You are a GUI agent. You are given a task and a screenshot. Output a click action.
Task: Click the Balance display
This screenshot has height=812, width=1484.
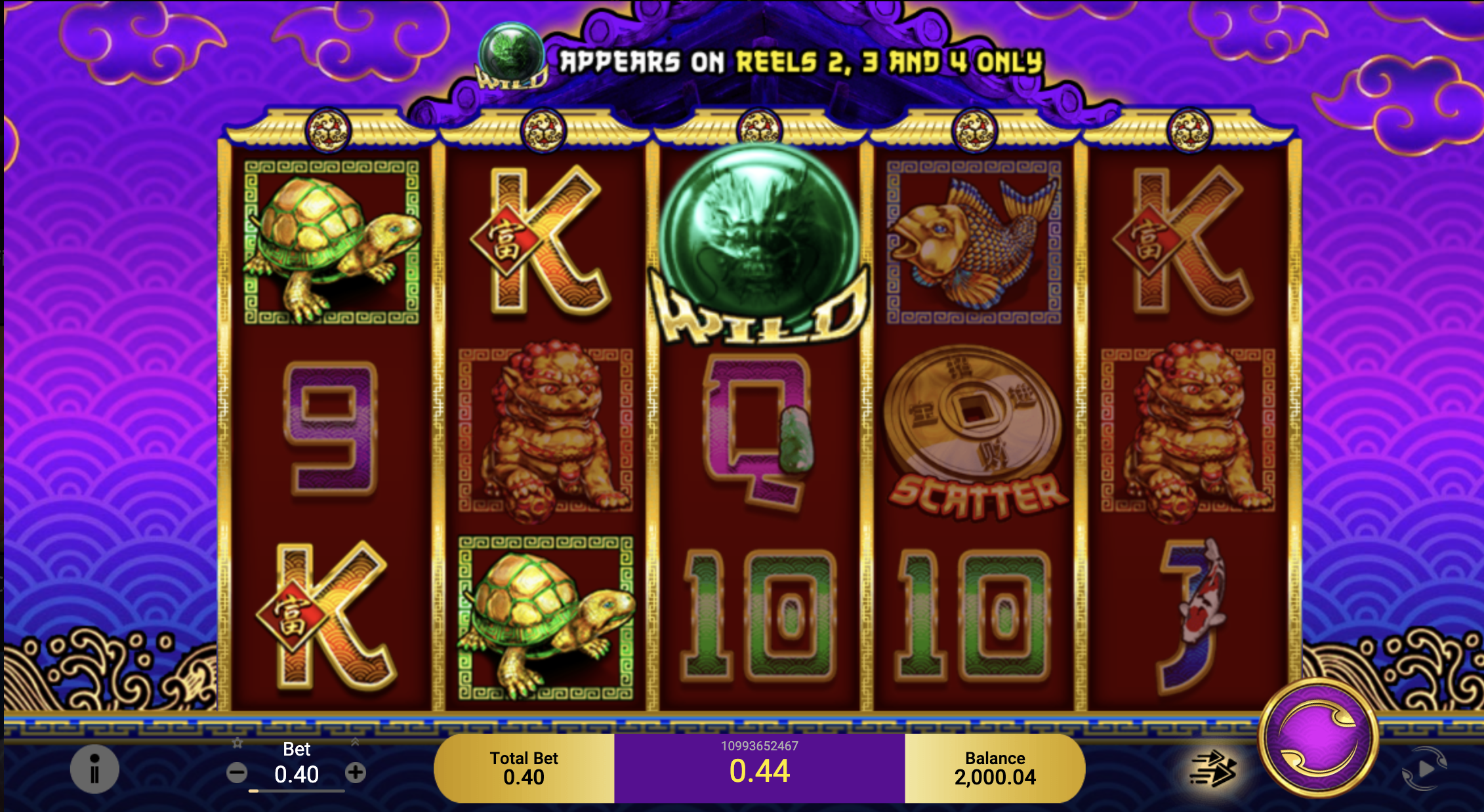coord(995,768)
